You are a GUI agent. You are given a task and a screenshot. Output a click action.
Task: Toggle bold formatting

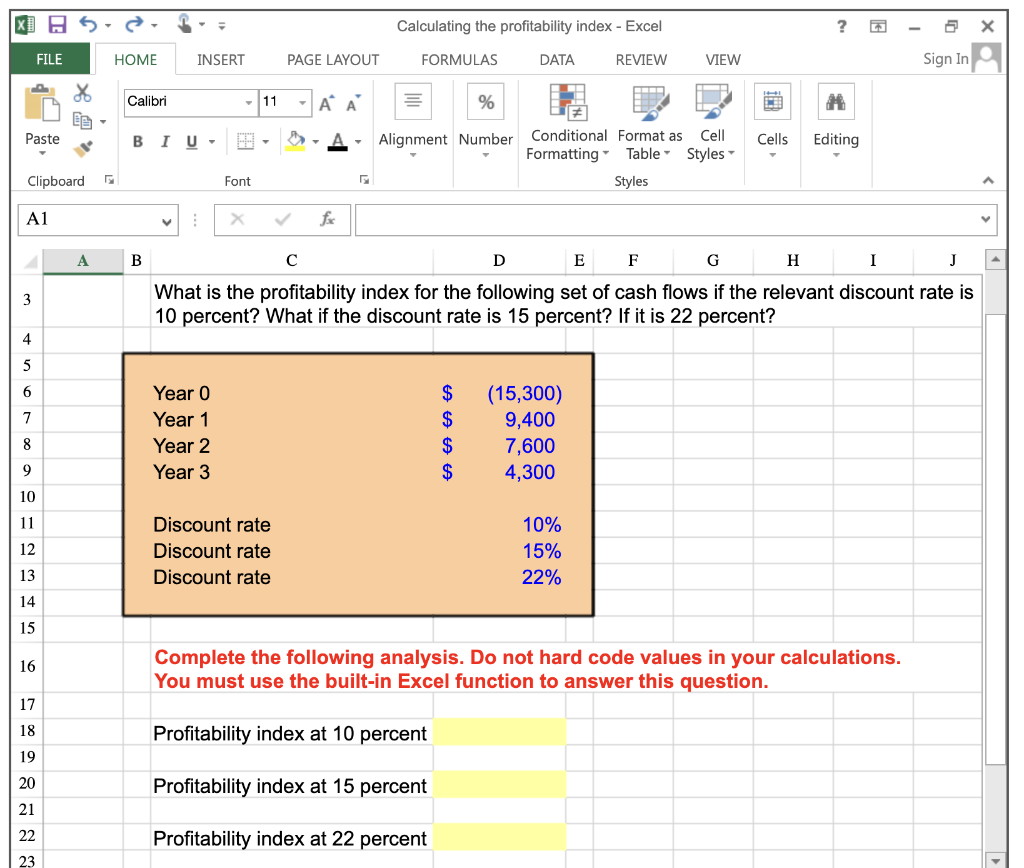click(137, 142)
